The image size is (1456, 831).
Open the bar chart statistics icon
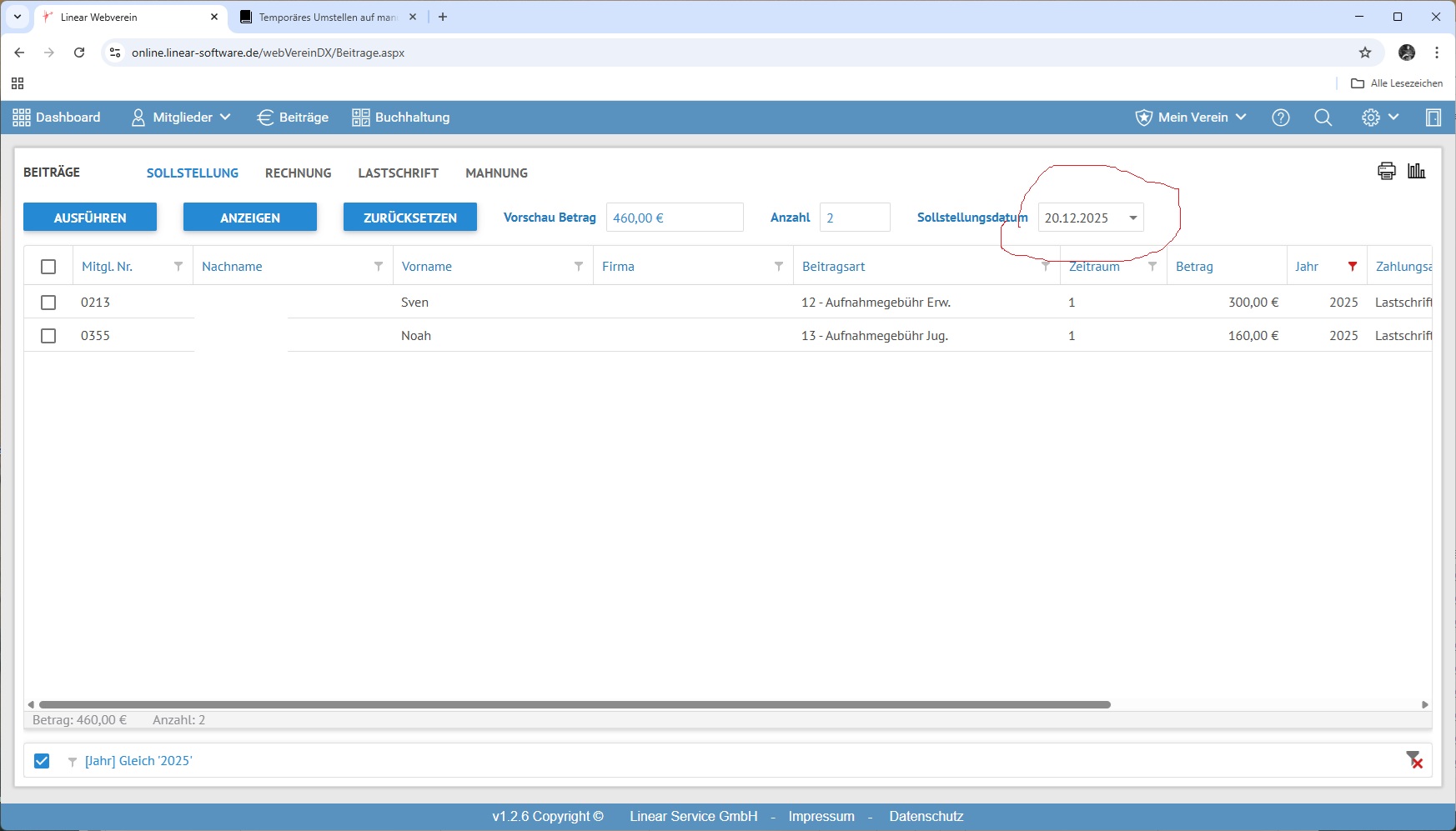pos(1416,172)
